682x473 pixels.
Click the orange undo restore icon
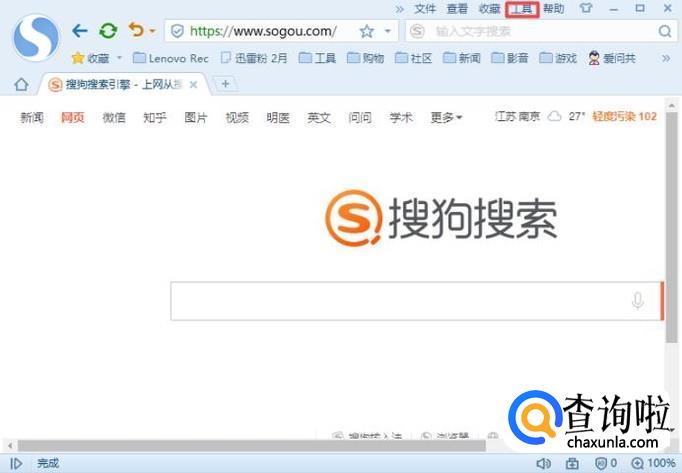[x=136, y=30]
